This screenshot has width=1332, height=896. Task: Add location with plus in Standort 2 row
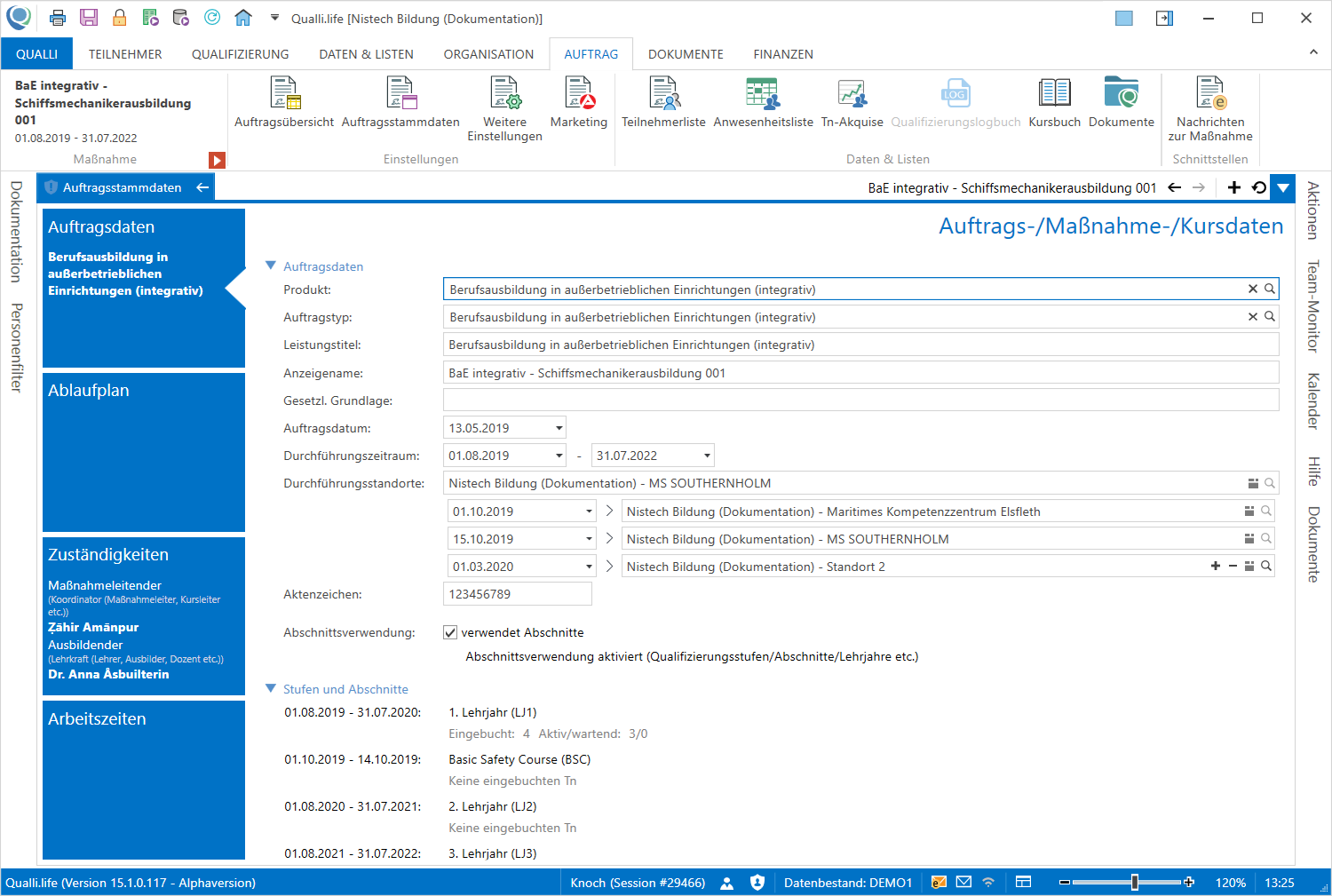[1216, 566]
